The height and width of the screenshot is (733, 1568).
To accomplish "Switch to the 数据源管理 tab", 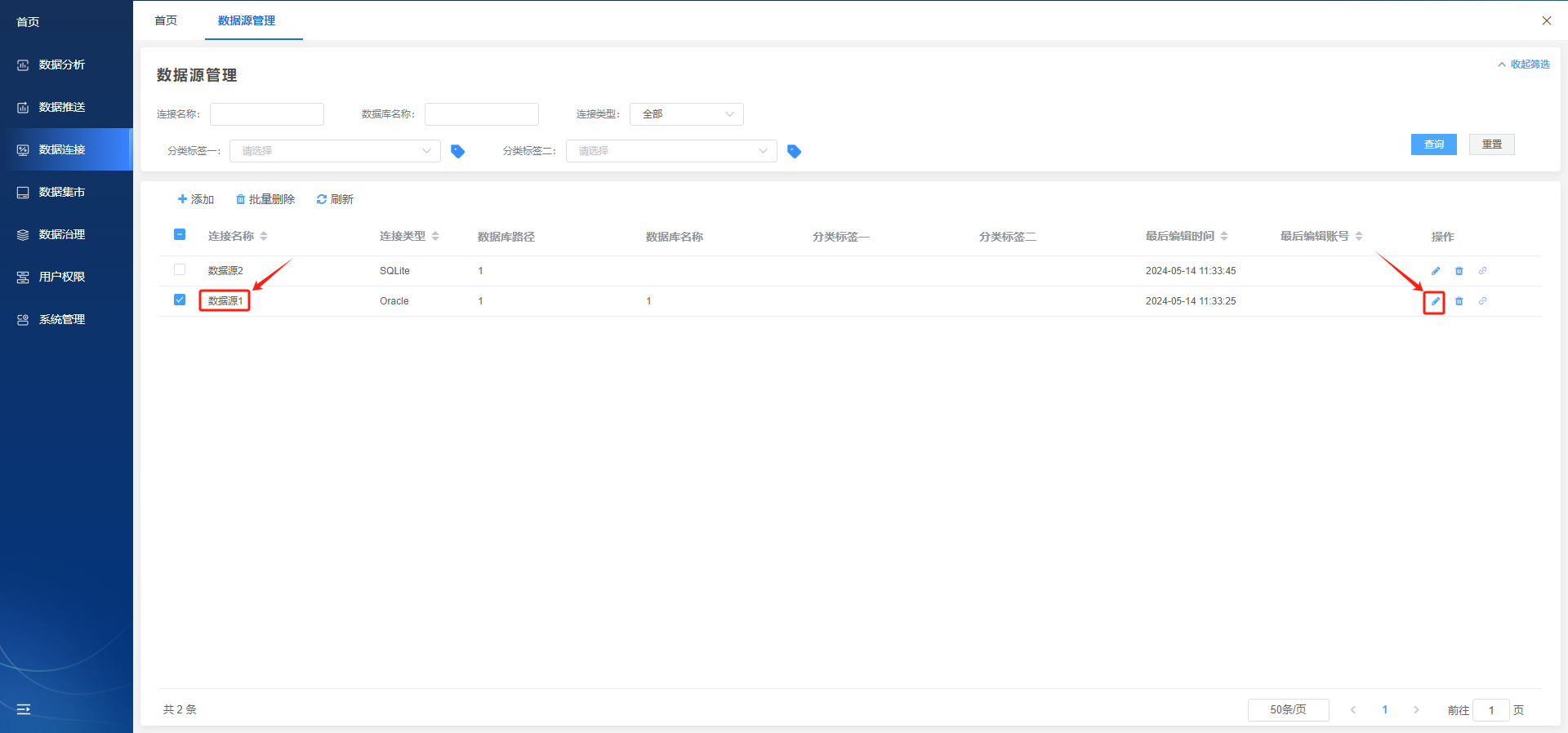I will (247, 20).
